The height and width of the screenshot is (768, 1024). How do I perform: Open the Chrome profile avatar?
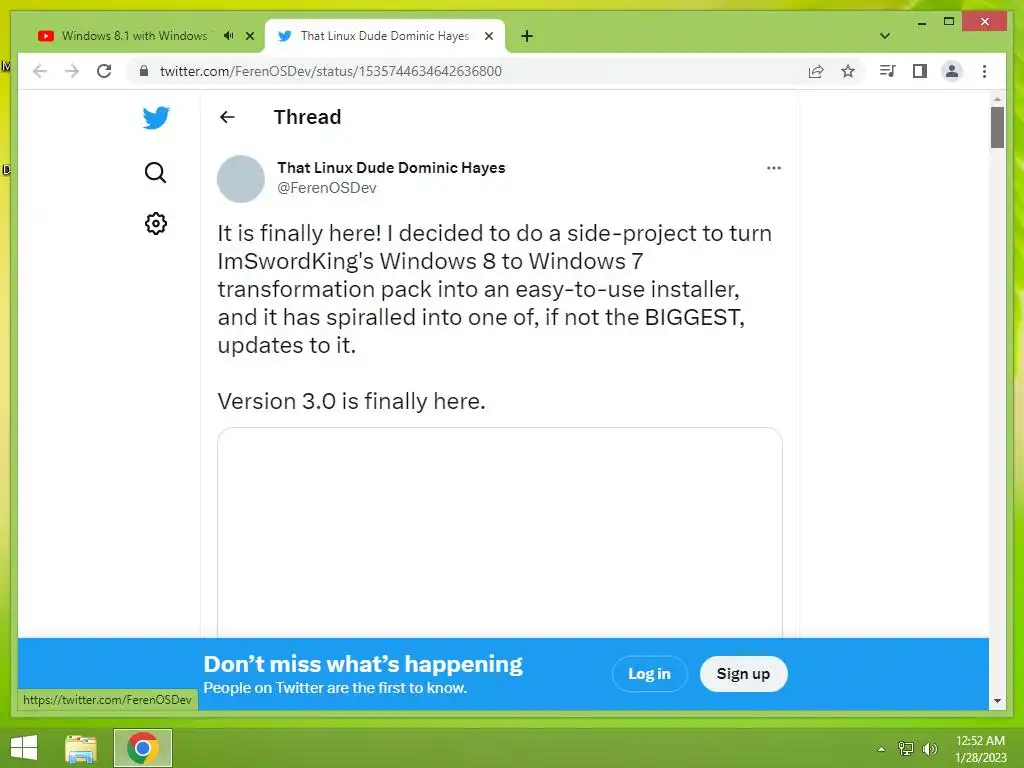(952, 71)
